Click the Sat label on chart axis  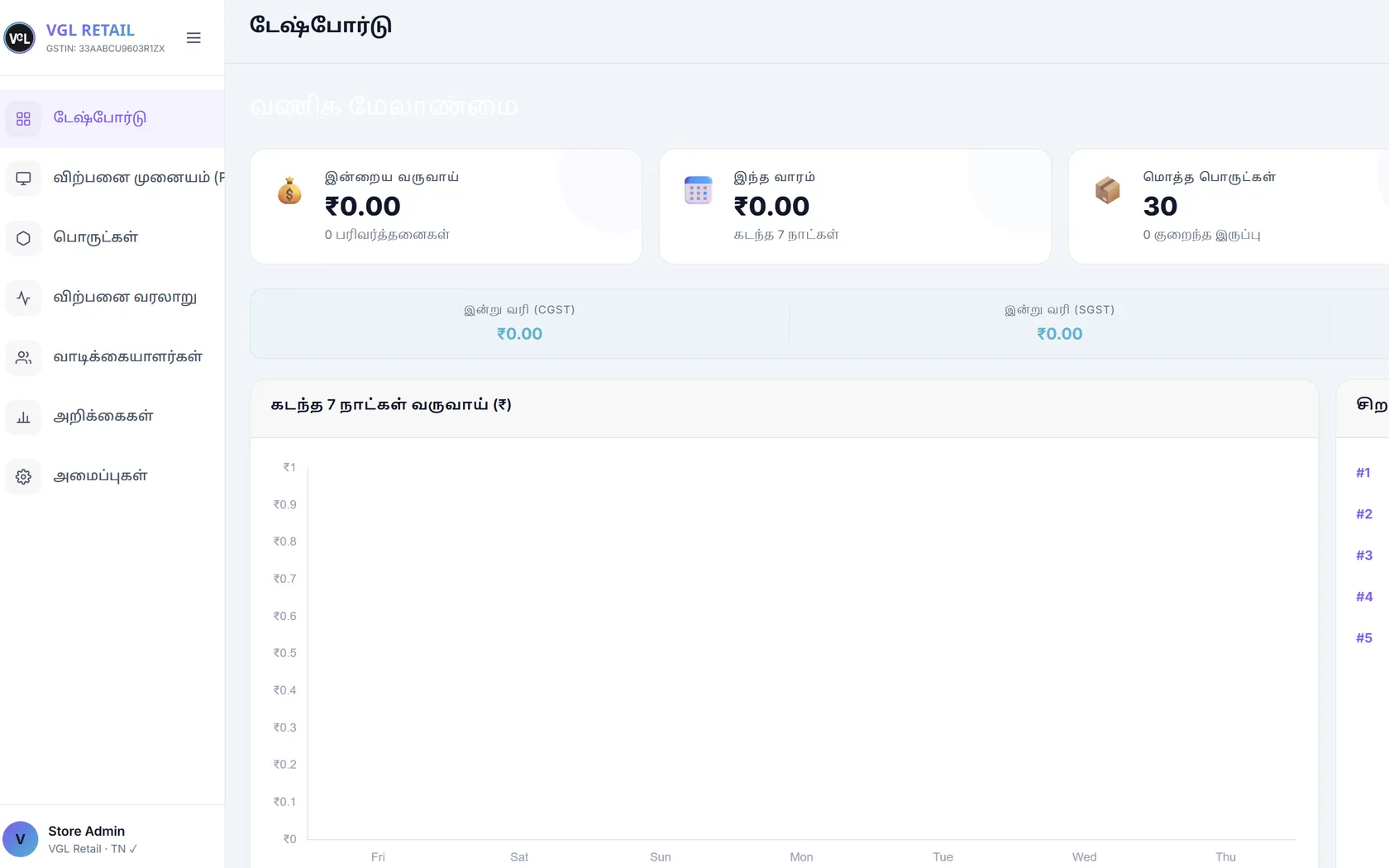pos(519,857)
